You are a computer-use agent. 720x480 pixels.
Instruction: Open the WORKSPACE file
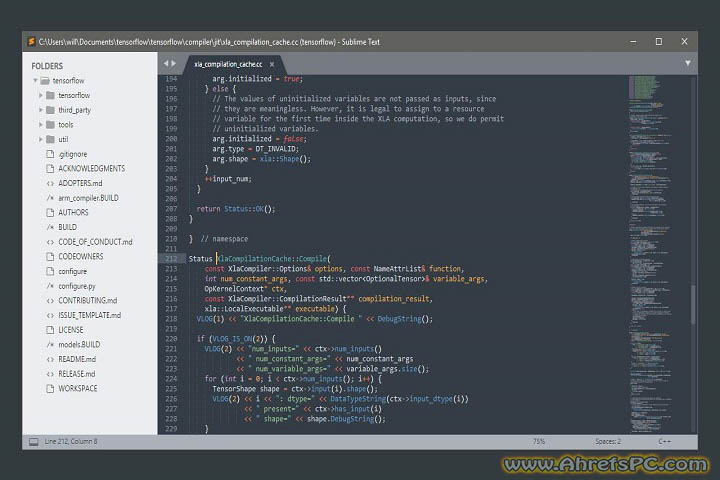[x=78, y=389]
